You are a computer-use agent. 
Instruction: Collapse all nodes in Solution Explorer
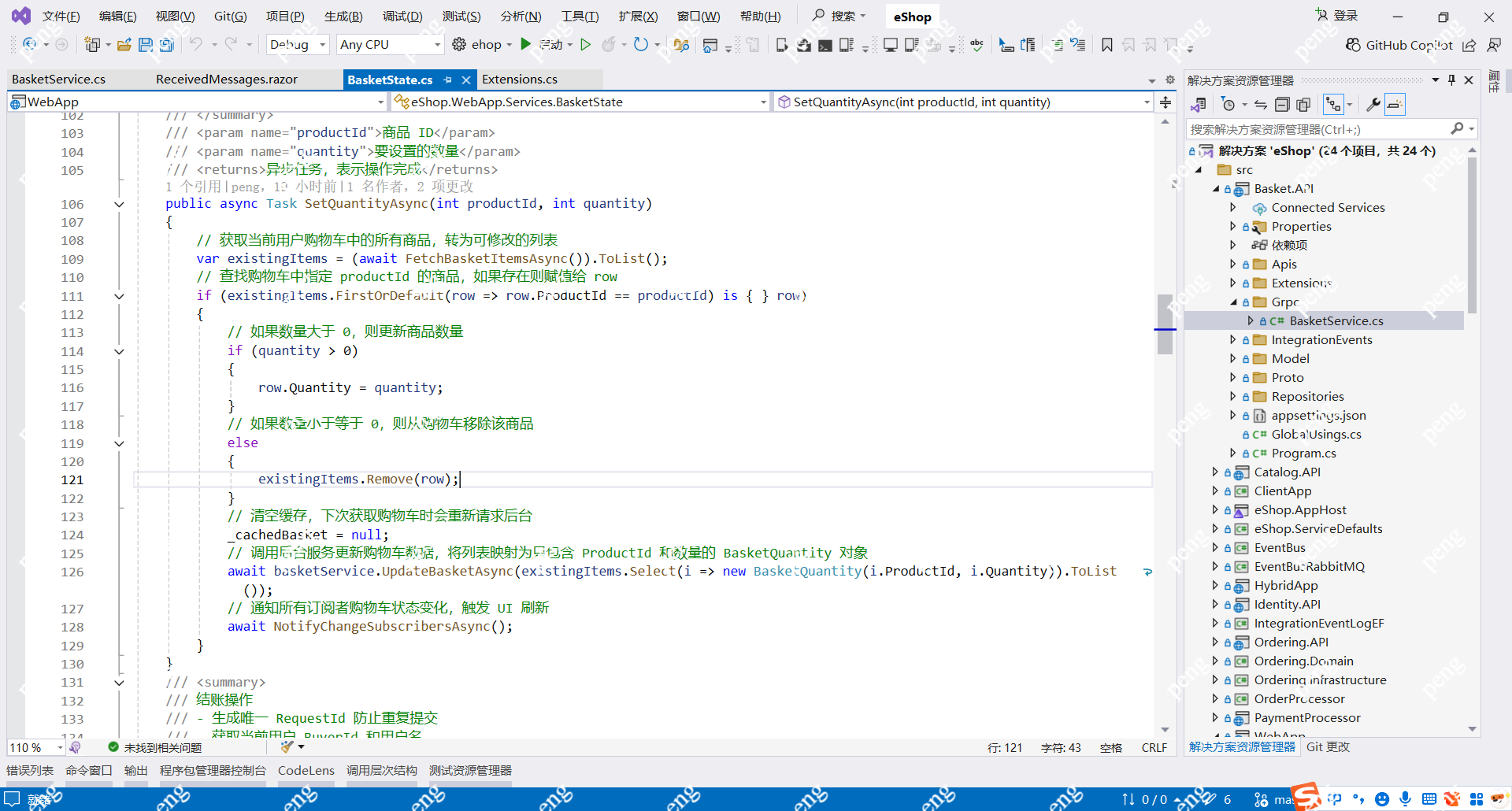pyautogui.click(x=1282, y=104)
